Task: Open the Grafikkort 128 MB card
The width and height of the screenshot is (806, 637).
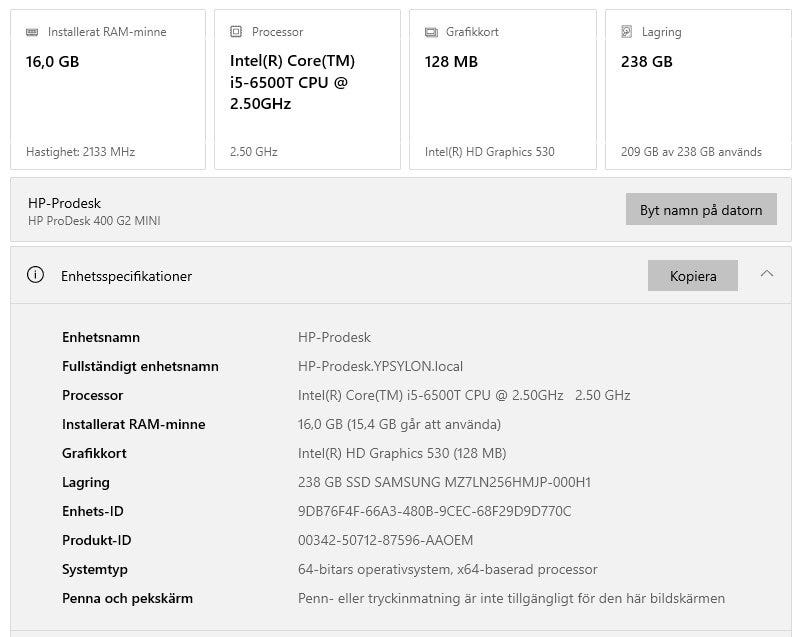Action: (x=503, y=89)
